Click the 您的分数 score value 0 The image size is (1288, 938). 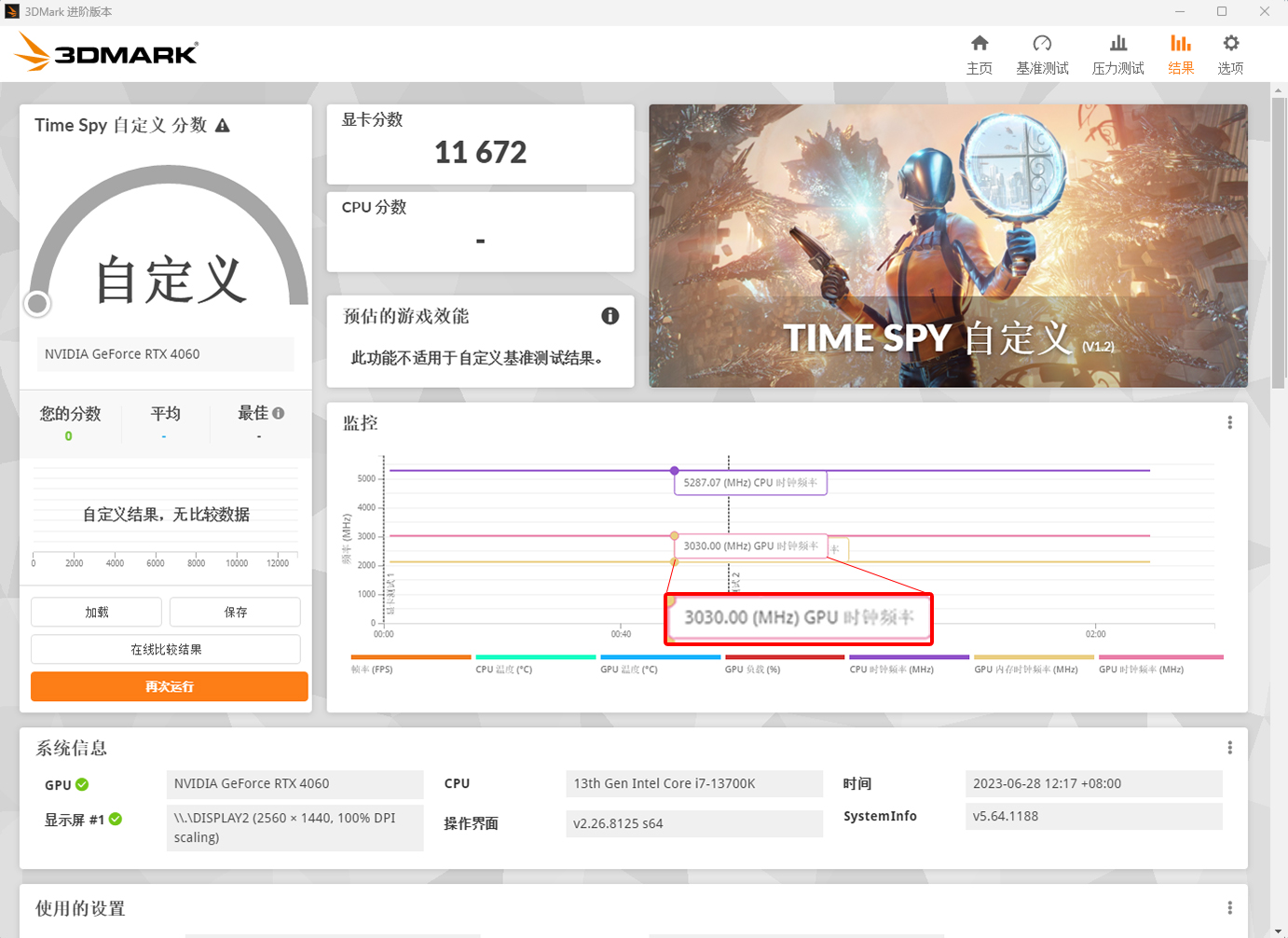tap(69, 436)
